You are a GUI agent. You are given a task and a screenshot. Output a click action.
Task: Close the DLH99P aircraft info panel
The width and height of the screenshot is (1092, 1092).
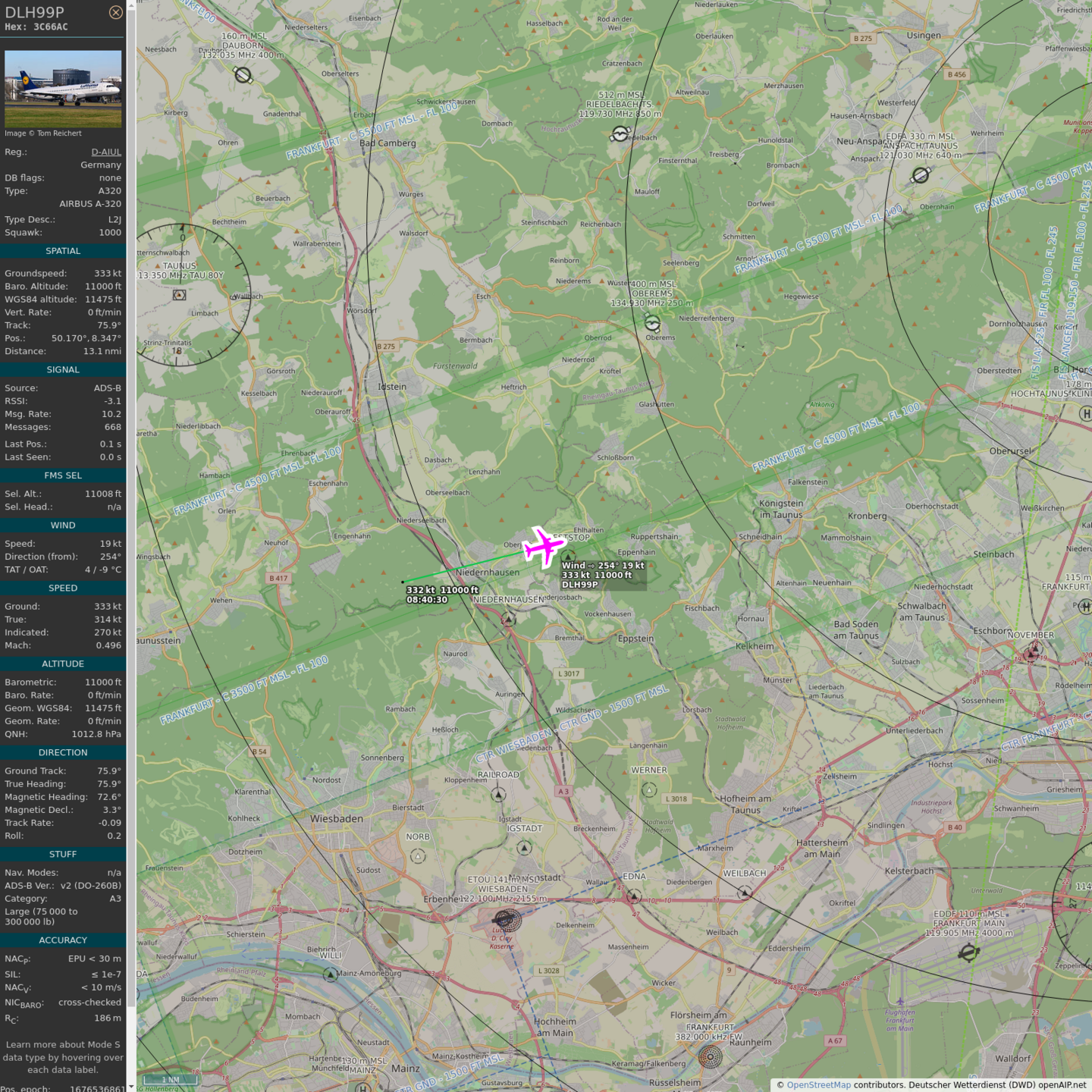tap(115, 12)
